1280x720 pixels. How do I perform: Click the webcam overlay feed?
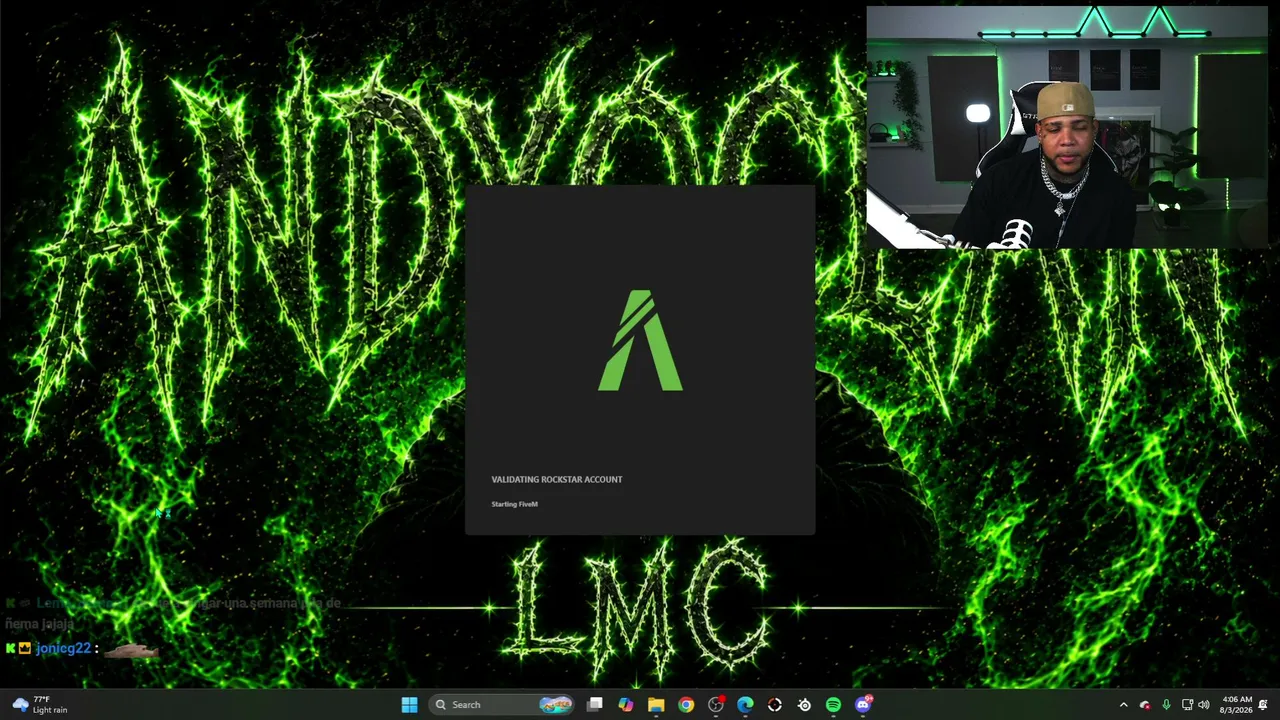[x=1067, y=127]
